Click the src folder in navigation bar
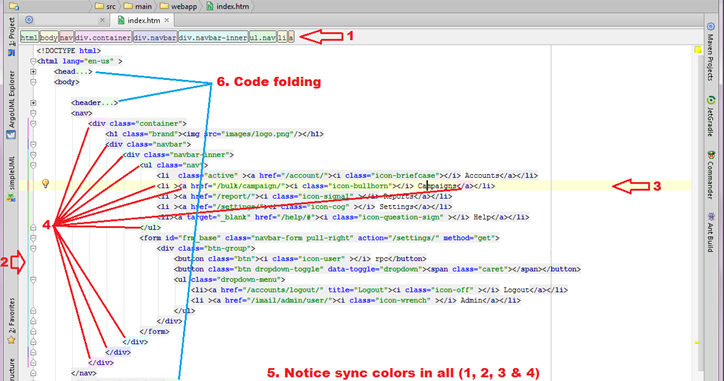 105,6
